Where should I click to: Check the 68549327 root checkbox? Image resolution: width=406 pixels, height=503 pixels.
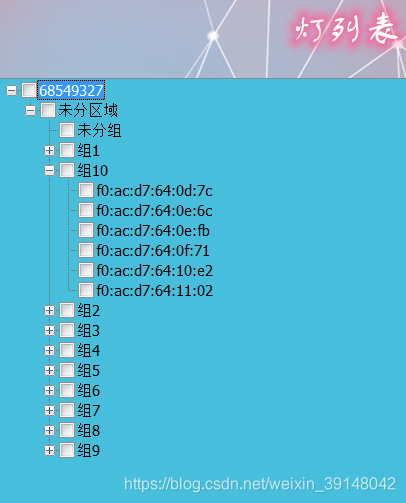pos(29,90)
